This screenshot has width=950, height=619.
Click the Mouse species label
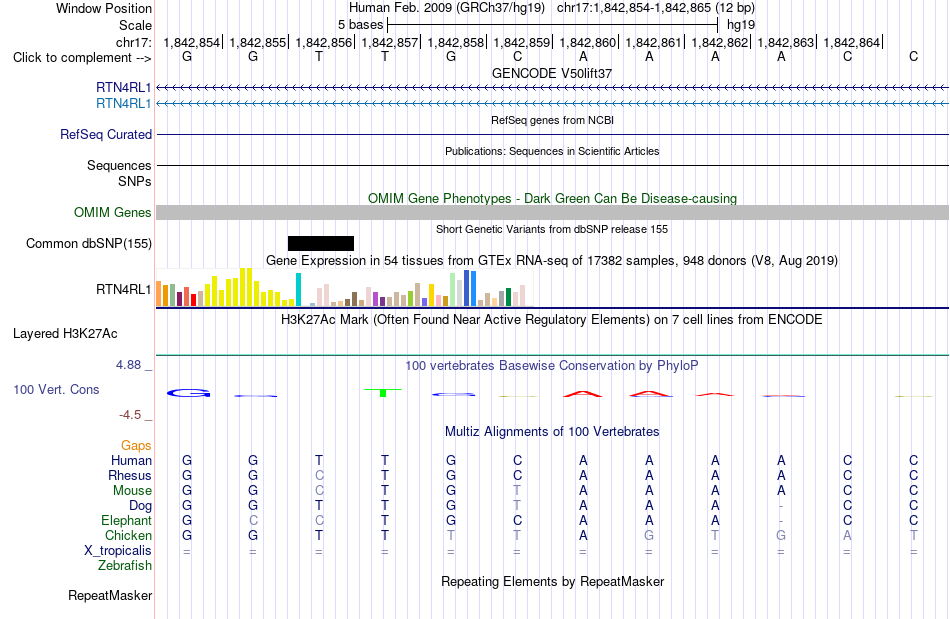point(132,491)
